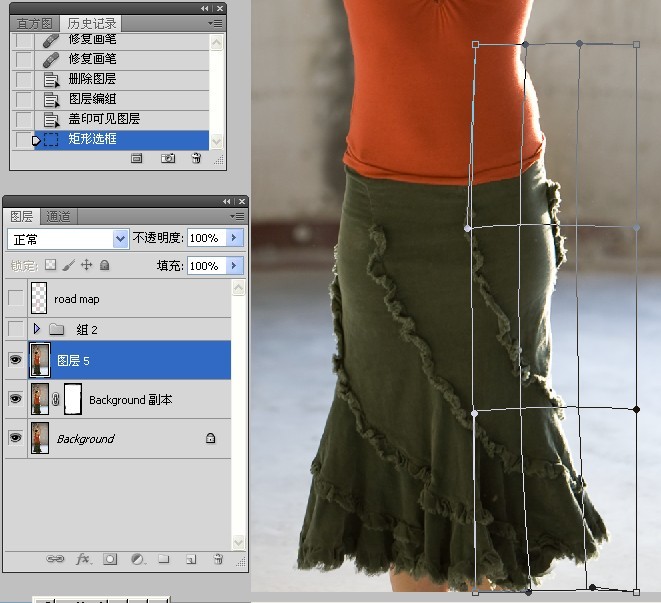Toggle lock all padlock icon

click(x=105, y=265)
